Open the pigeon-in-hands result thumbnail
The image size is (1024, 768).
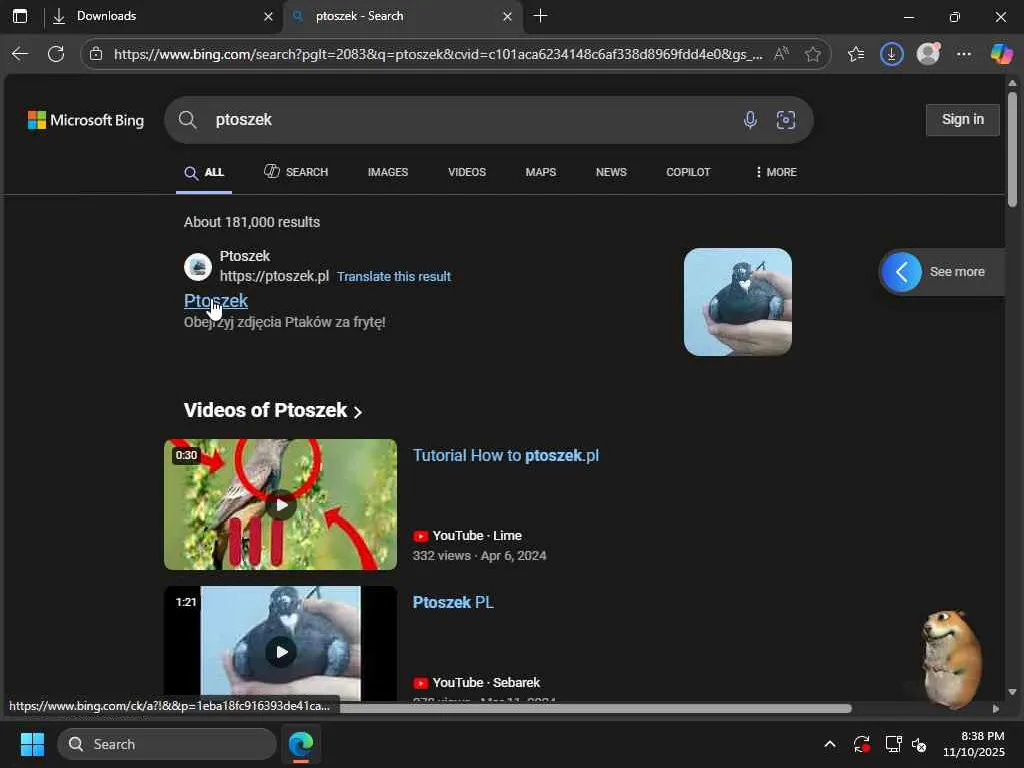pos(738,302)
